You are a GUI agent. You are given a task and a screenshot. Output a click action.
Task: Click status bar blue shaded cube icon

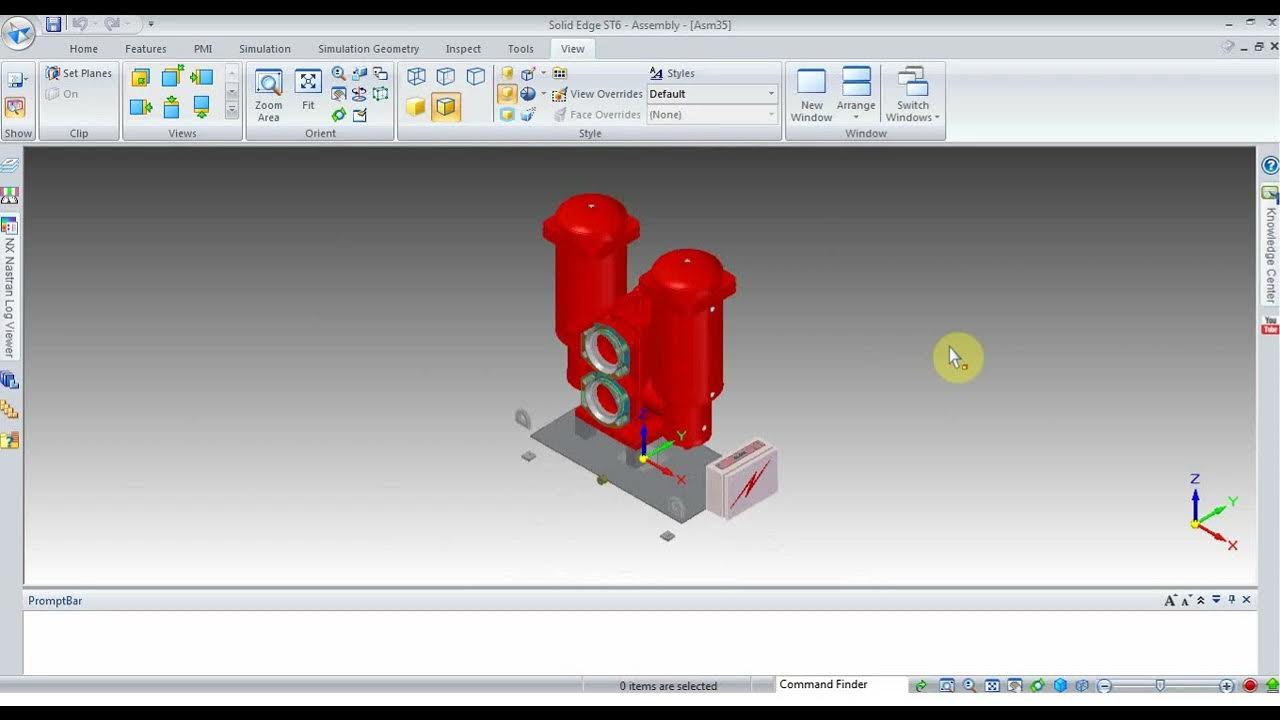(1060, 686)
